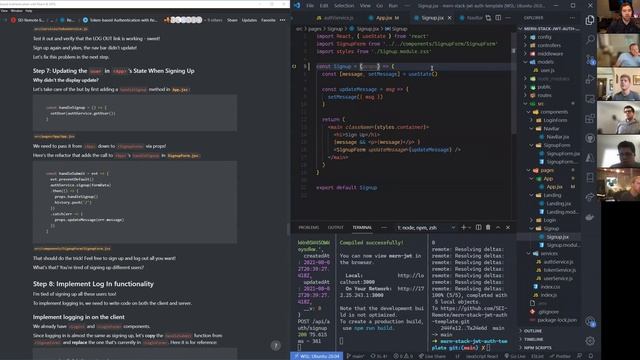Expand routes folder in Explorer

[x=544, y=95]
